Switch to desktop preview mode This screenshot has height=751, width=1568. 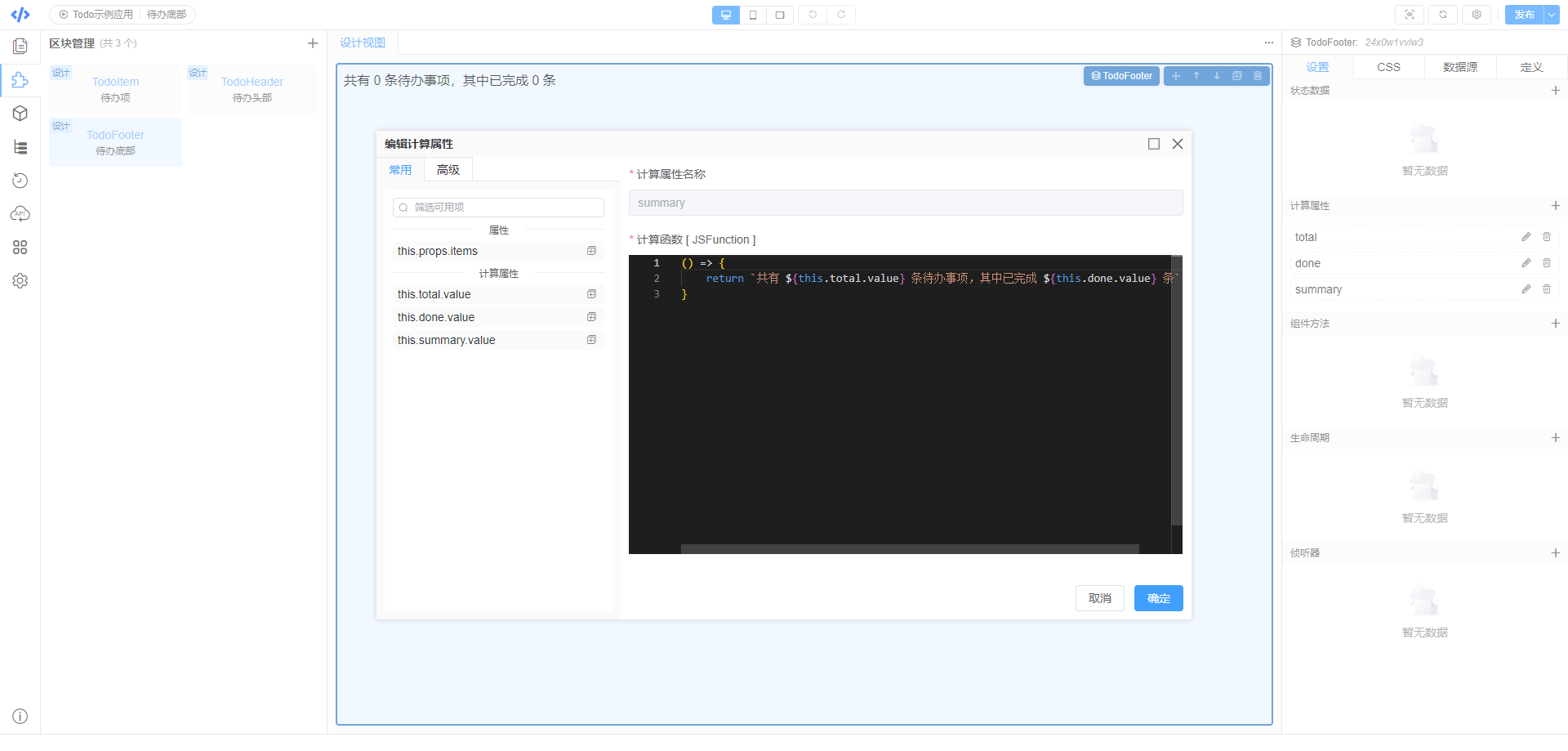(x=725, y=15)
